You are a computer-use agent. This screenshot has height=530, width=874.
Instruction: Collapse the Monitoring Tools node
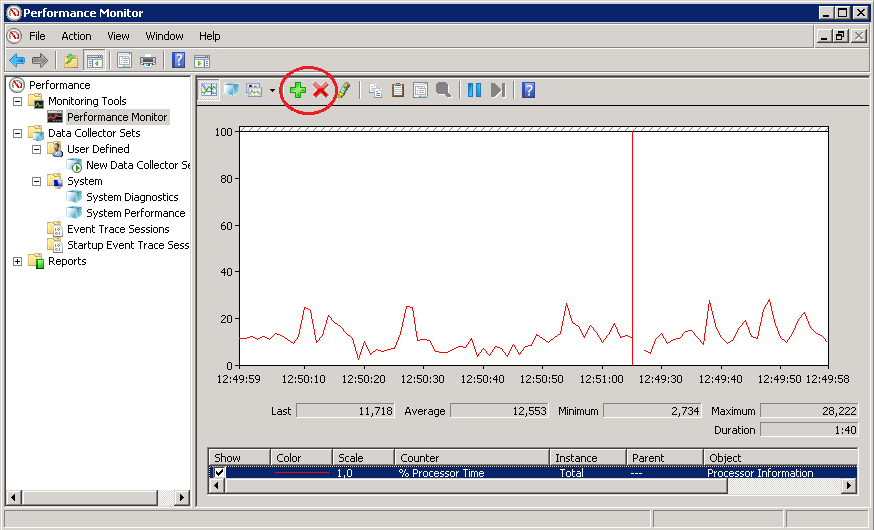18,101
